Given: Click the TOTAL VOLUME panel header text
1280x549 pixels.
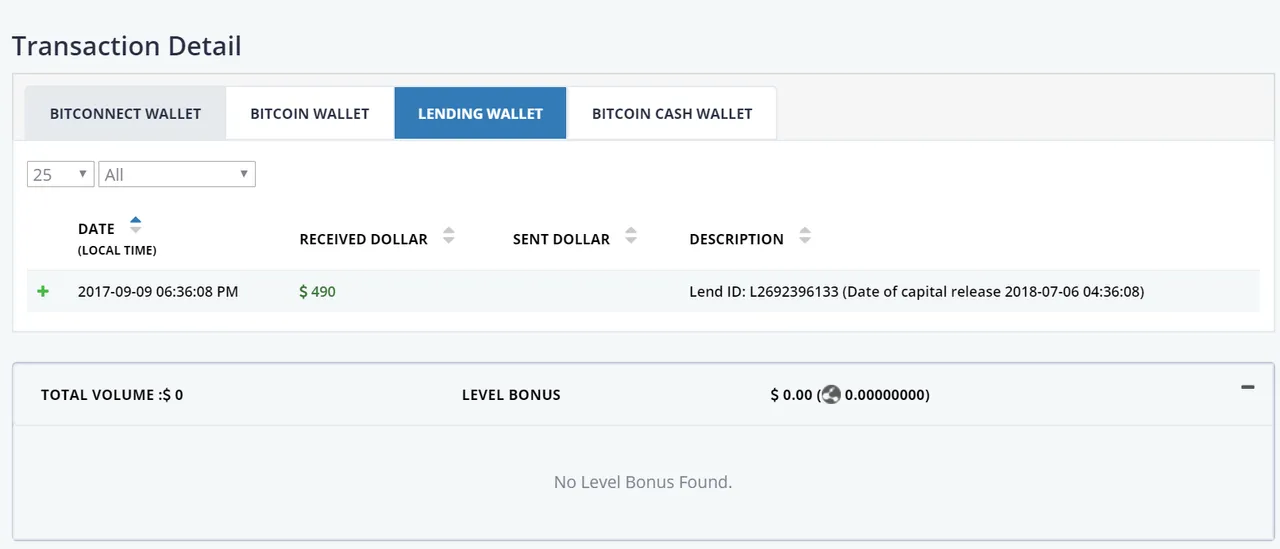Looking at the screenshot, I should (112, 395).
